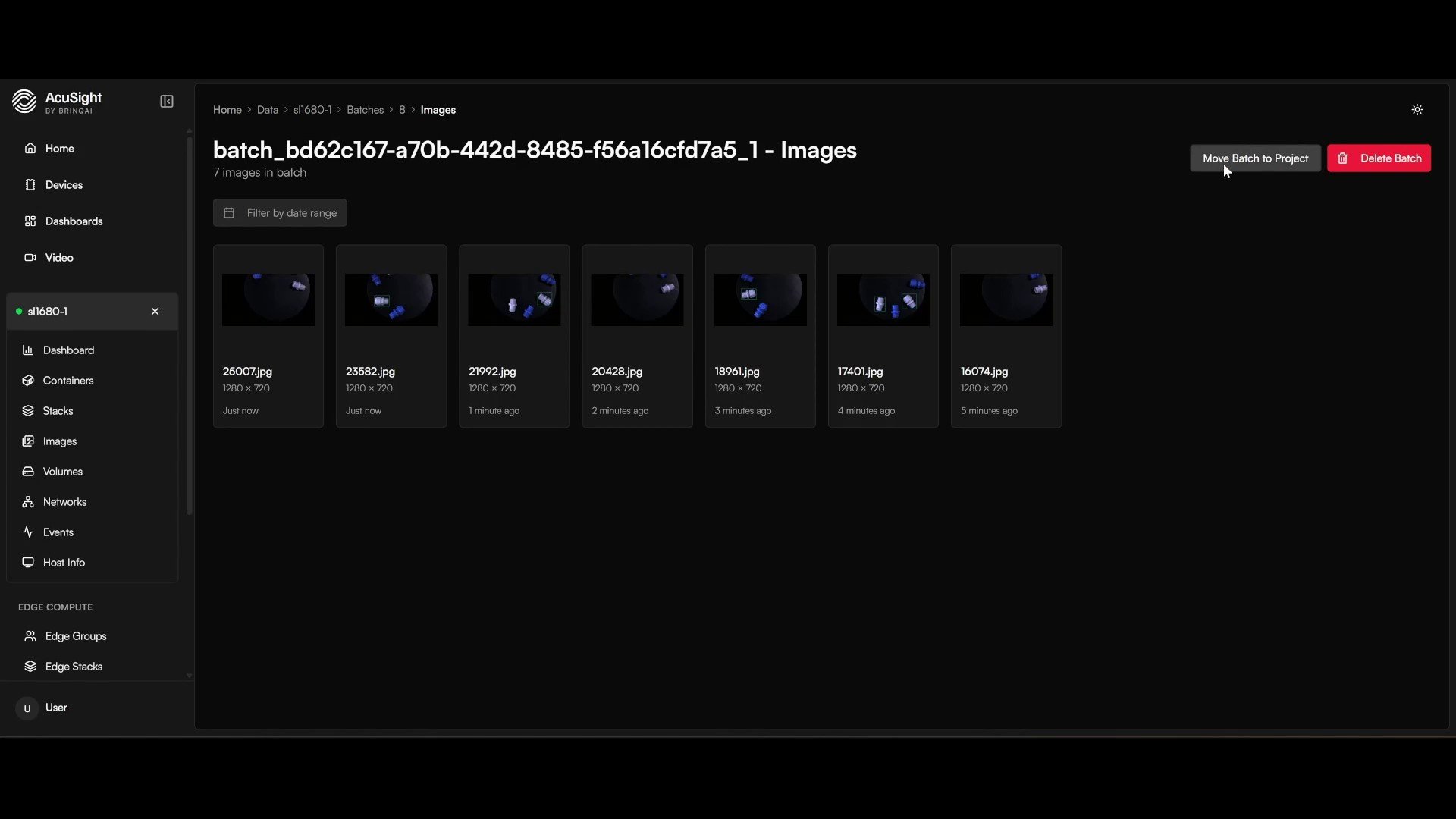Viewport: 1456px width, 819px height.
Task: Click the sl1680-1 device header
Action: tap(93, 312)
